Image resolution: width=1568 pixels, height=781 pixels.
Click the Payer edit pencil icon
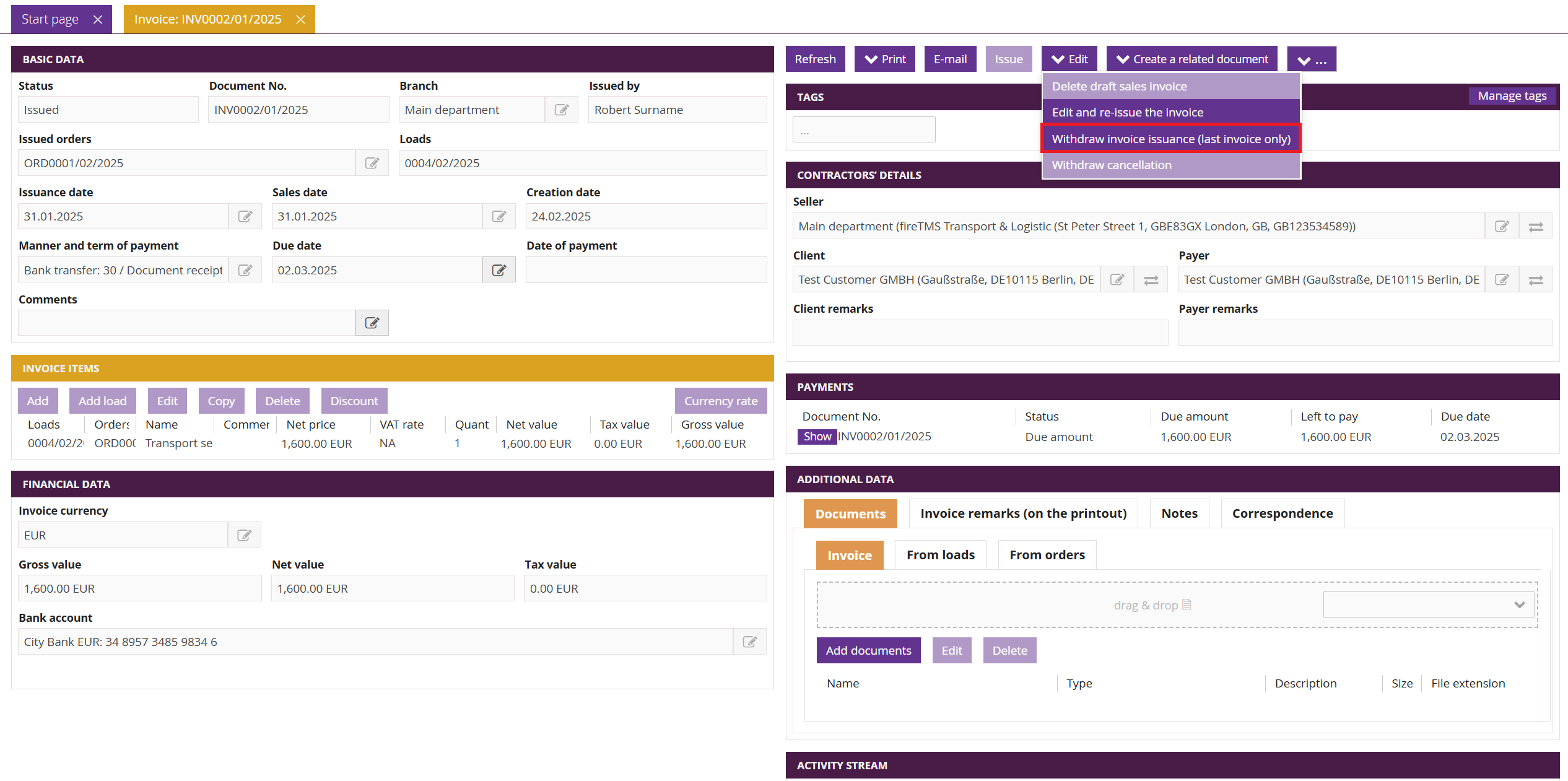click(1502, 280)
